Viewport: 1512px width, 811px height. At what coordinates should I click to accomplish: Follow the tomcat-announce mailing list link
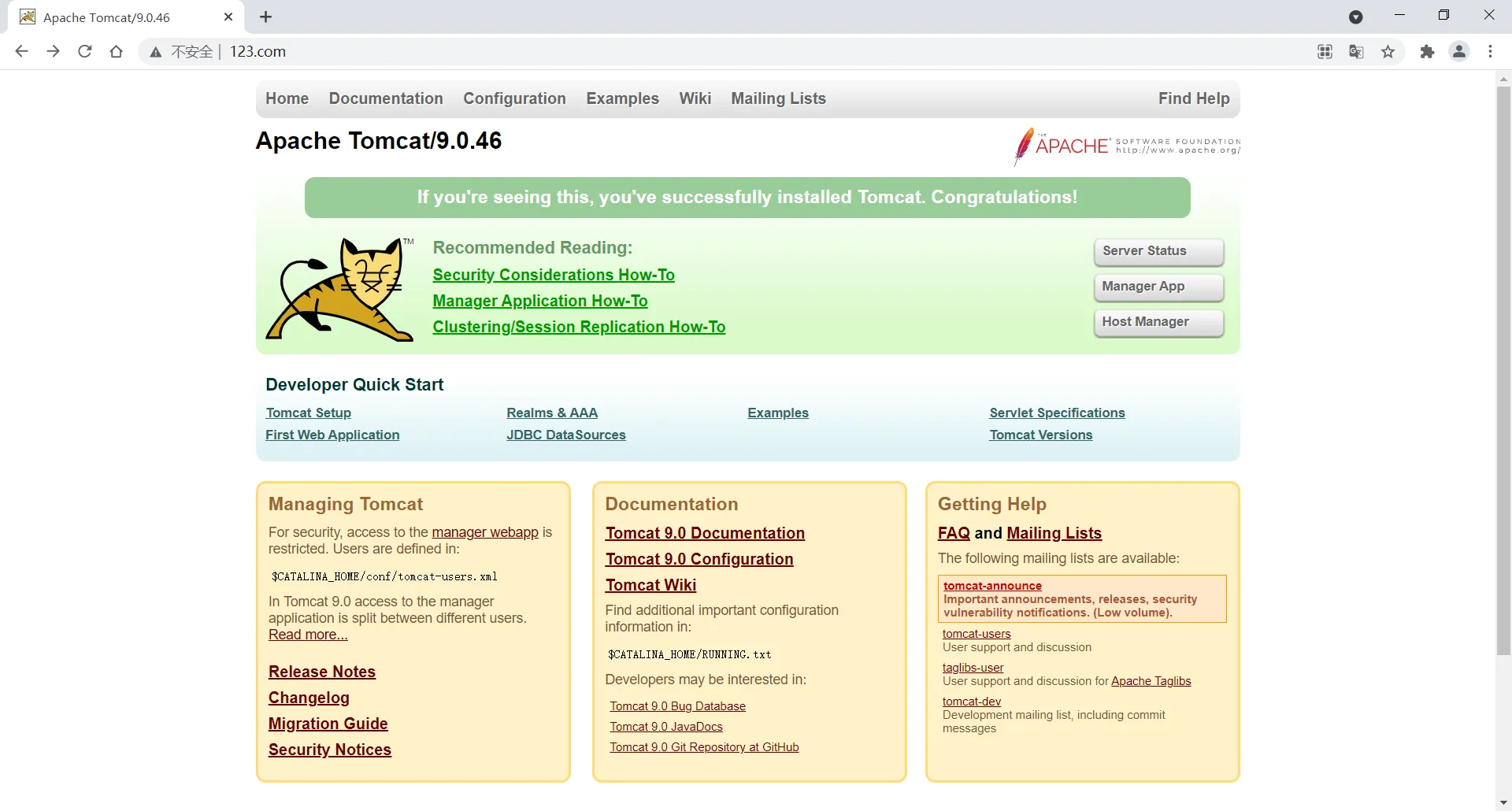point(992,586)
